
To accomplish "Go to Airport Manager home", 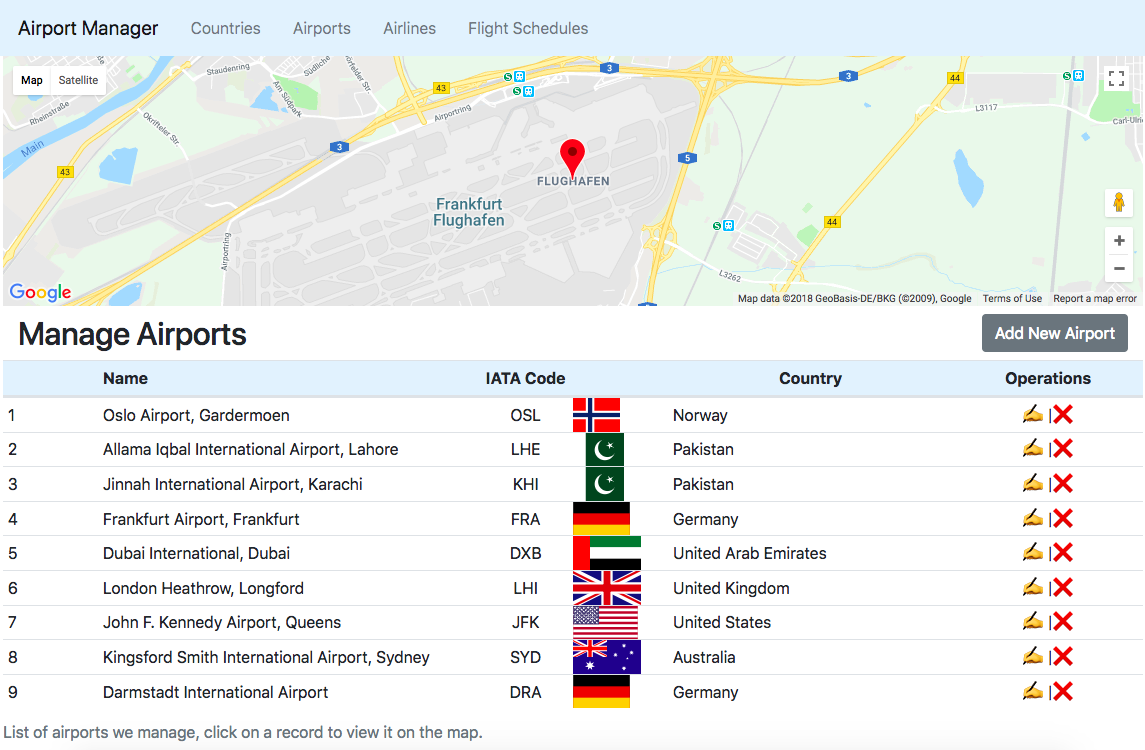I will pyautogui.click(x=88, y=28).
